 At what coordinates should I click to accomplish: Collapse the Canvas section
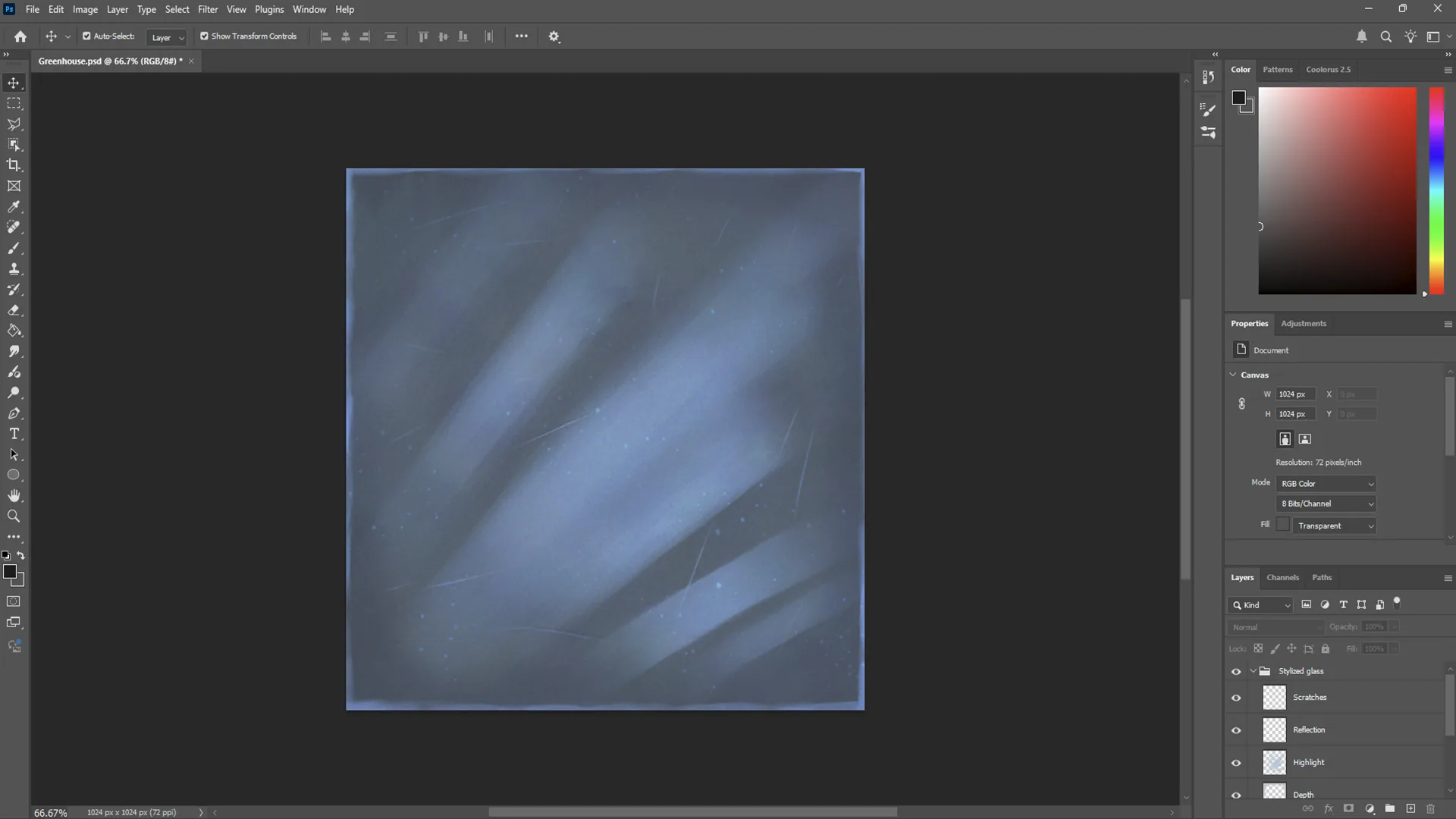pos(1233,375)
